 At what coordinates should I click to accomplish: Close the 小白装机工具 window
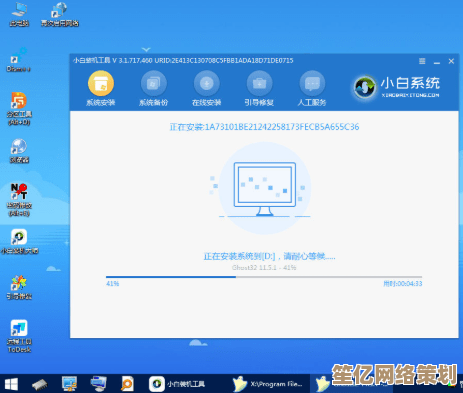(x=451, y=61)
